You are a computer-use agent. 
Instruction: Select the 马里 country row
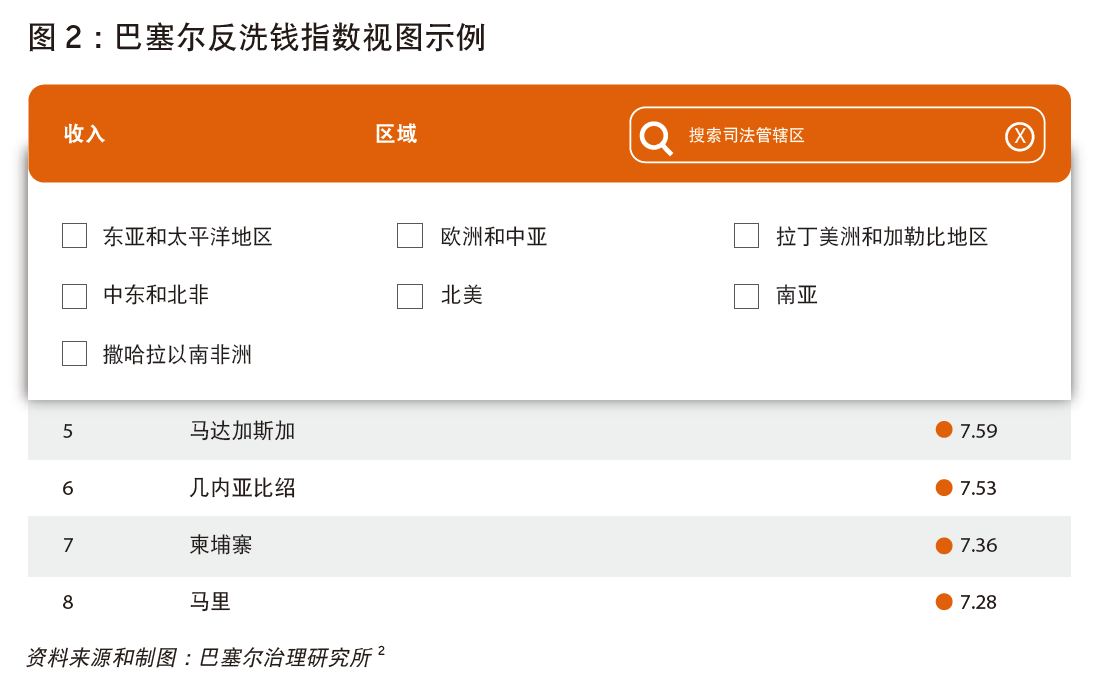pos(210,602)
